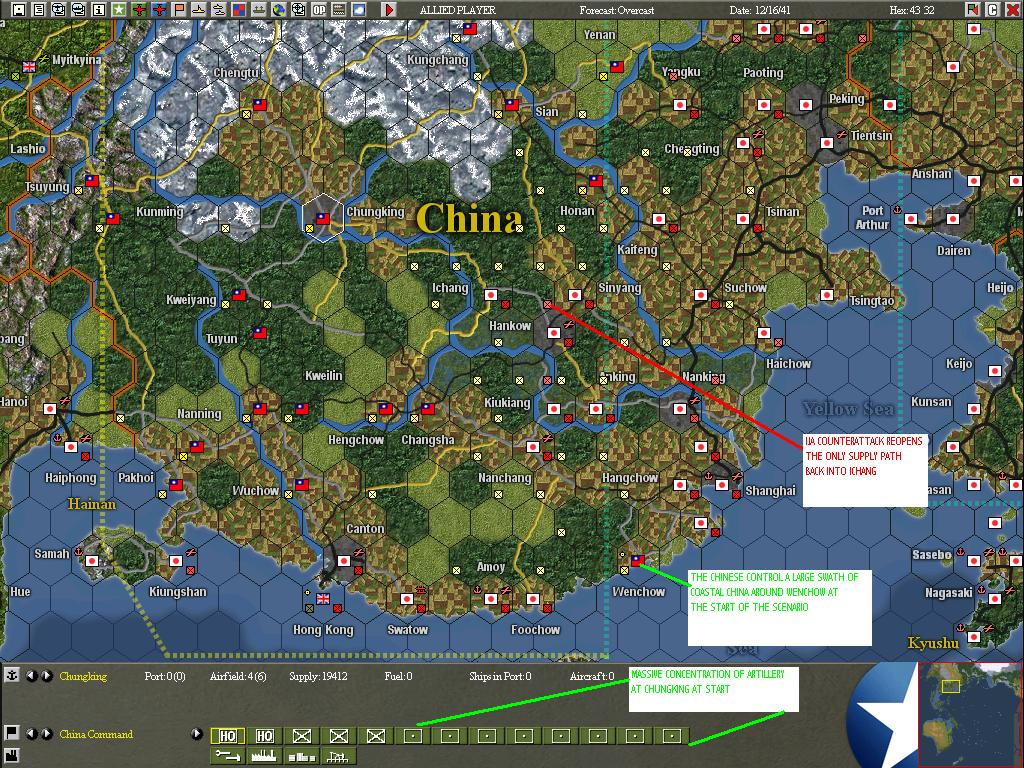Click the OP toolbar icon

coord(319,9)
